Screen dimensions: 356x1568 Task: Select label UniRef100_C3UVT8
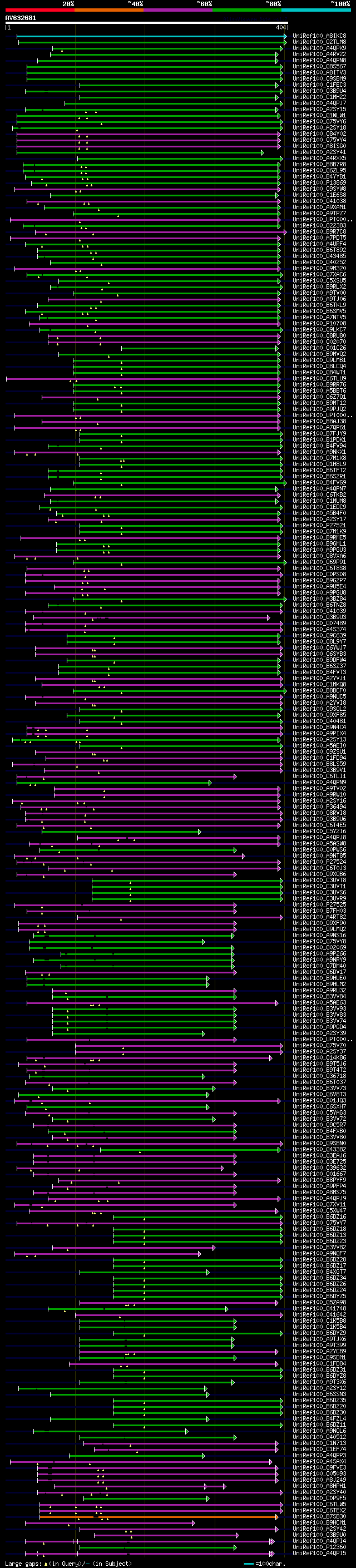tap(319, 880)
